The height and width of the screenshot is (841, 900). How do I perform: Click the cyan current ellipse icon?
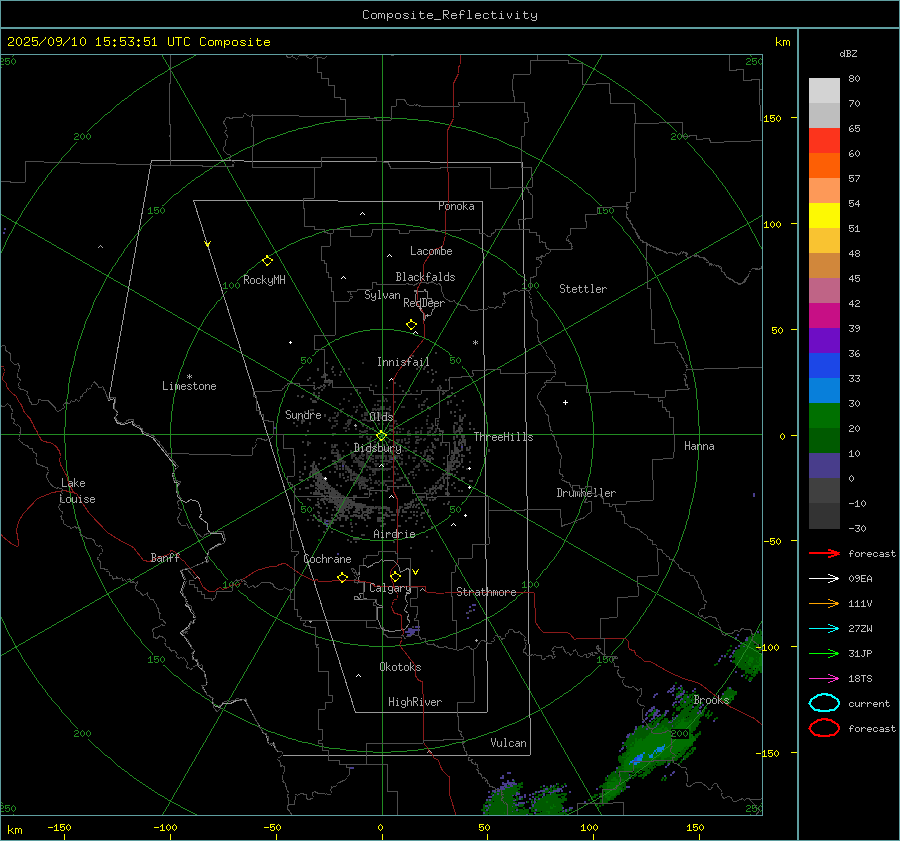[x=824, y=703]
